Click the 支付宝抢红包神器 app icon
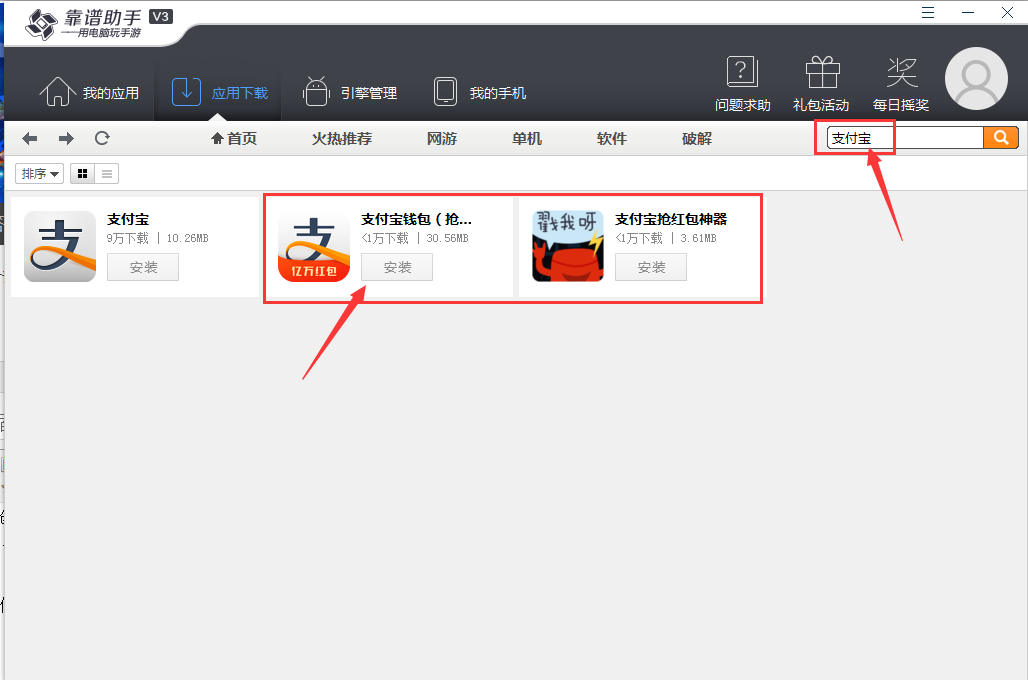 click(568, 247)
